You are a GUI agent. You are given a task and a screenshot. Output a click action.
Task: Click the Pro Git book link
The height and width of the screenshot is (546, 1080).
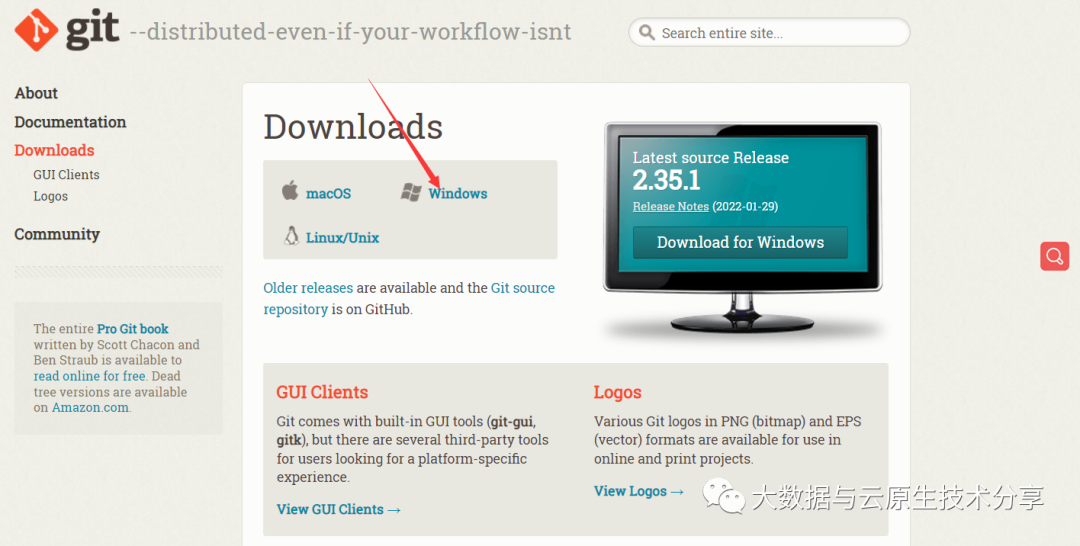132,329
